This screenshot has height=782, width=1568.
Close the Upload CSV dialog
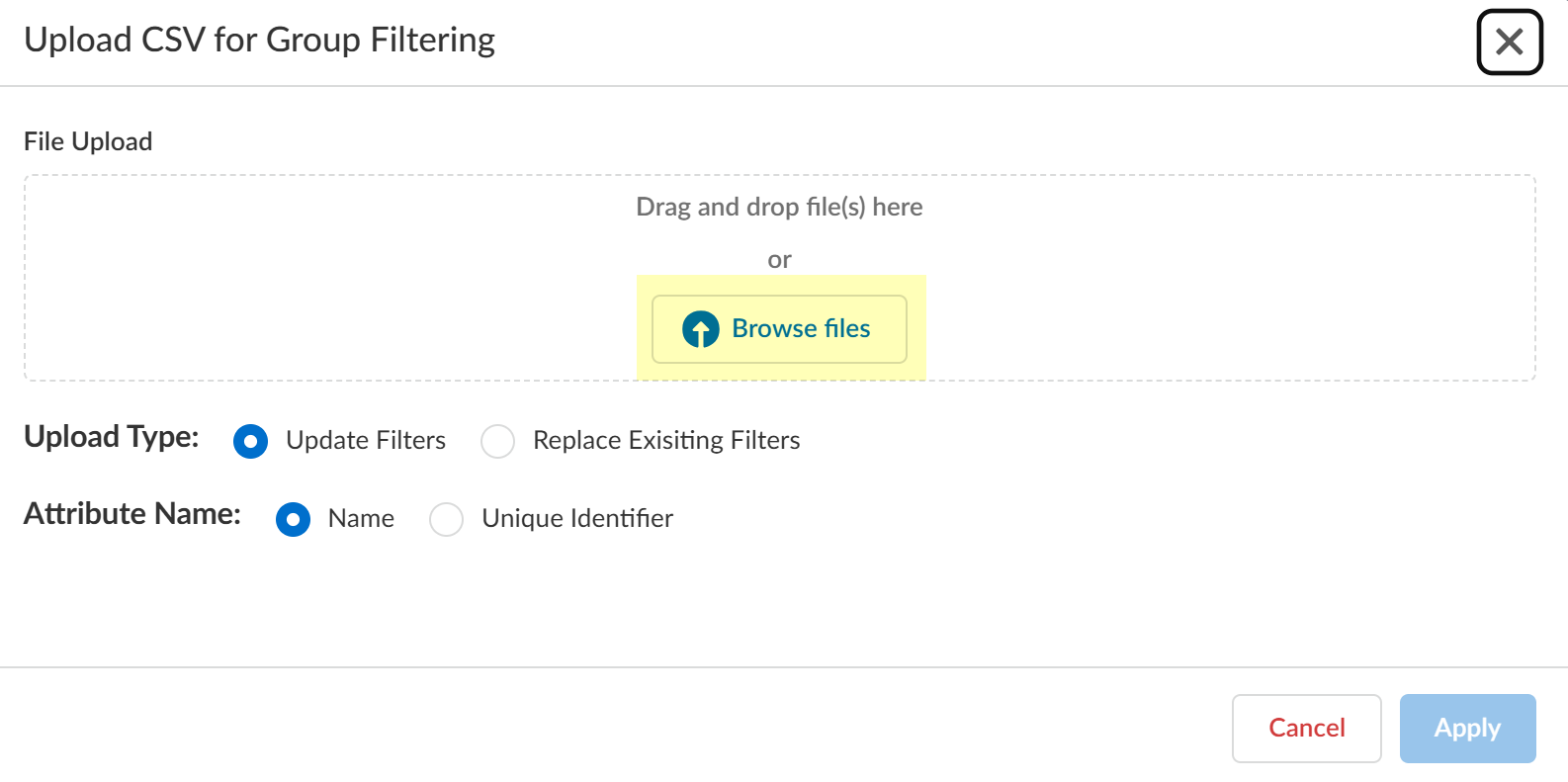[1510, 43]
